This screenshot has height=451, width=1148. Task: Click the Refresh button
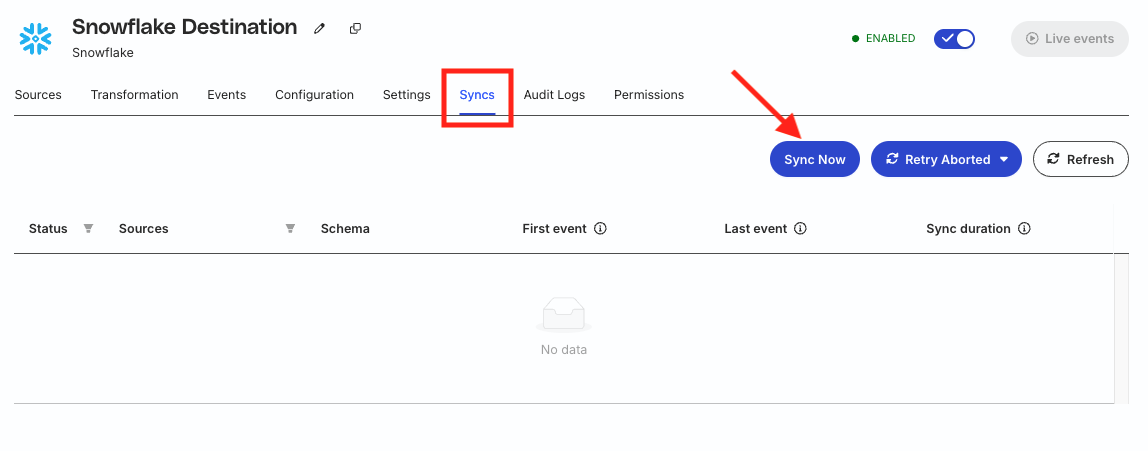click(x=1081, y=159)
